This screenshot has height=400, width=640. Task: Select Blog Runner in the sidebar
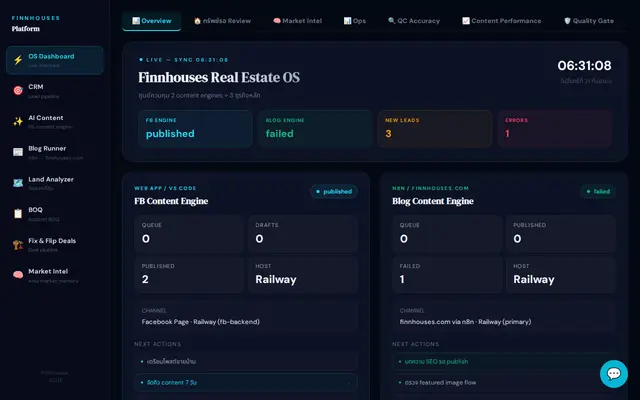pos(55,152)
